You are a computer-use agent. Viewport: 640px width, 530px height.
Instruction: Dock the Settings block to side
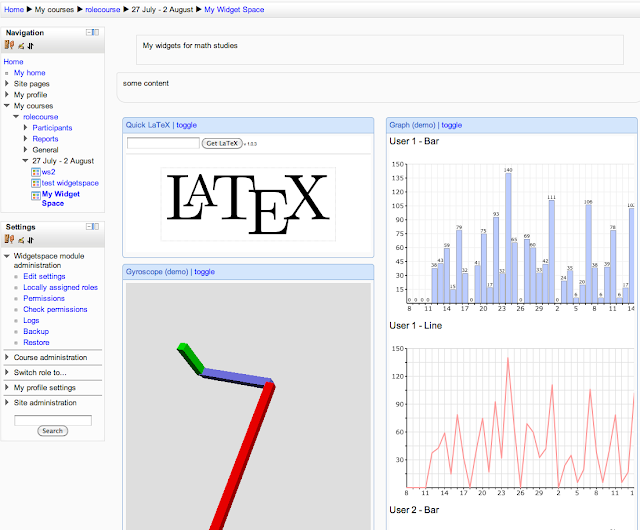coord(96,227)
